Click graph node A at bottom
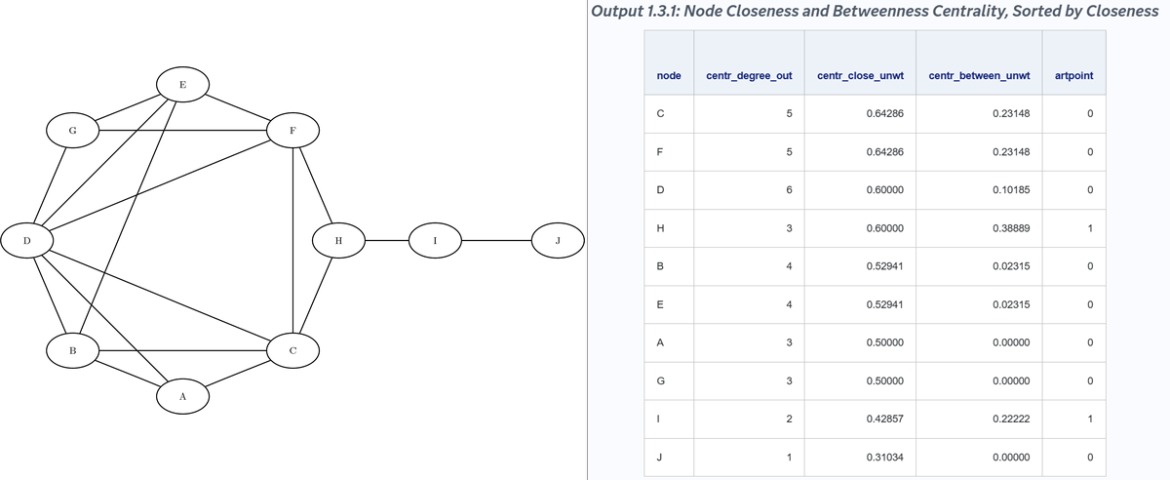The width and height of the screenshot is (1170, 480). (x=183, y=396)
